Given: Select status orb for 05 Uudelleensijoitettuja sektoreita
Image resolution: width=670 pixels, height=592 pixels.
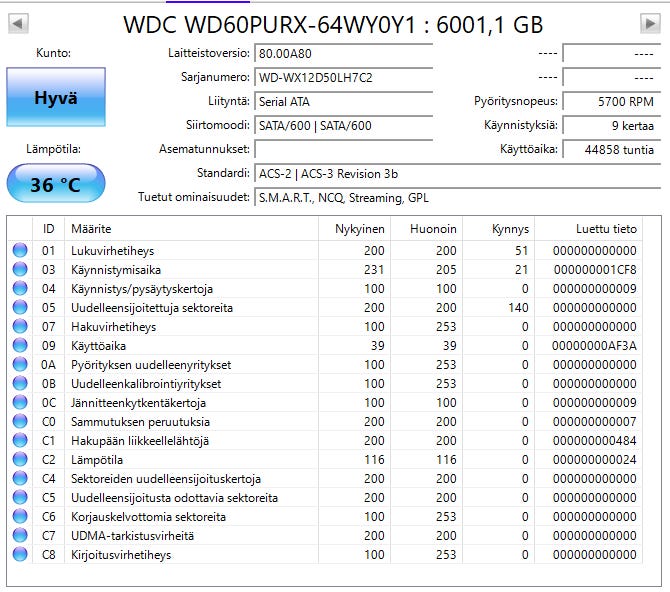Looking at the screenshot, I should click(20, 307).
